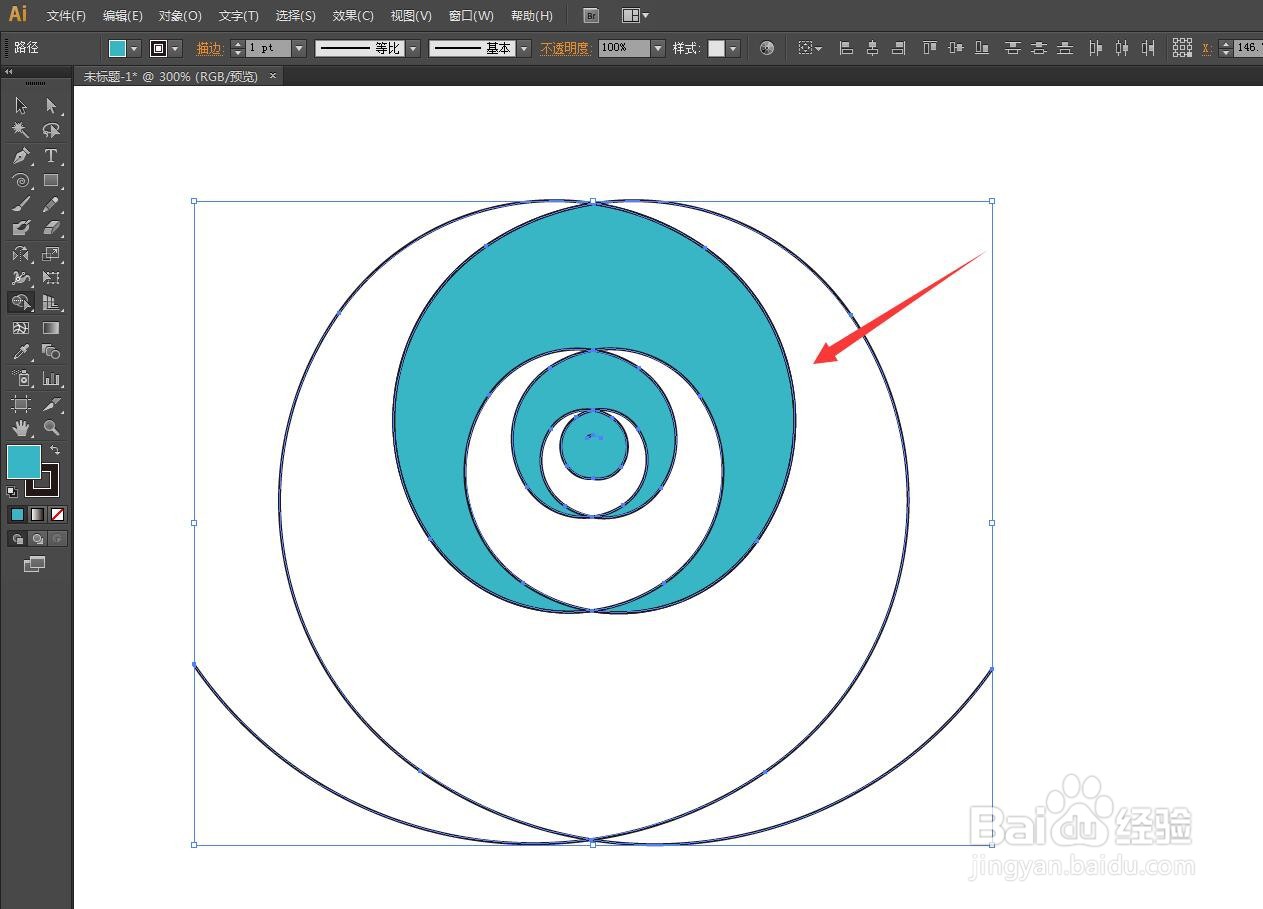Change screen mode at toolbar bottom
Screen dimensions: 1263x909
[x=35, y=564]
